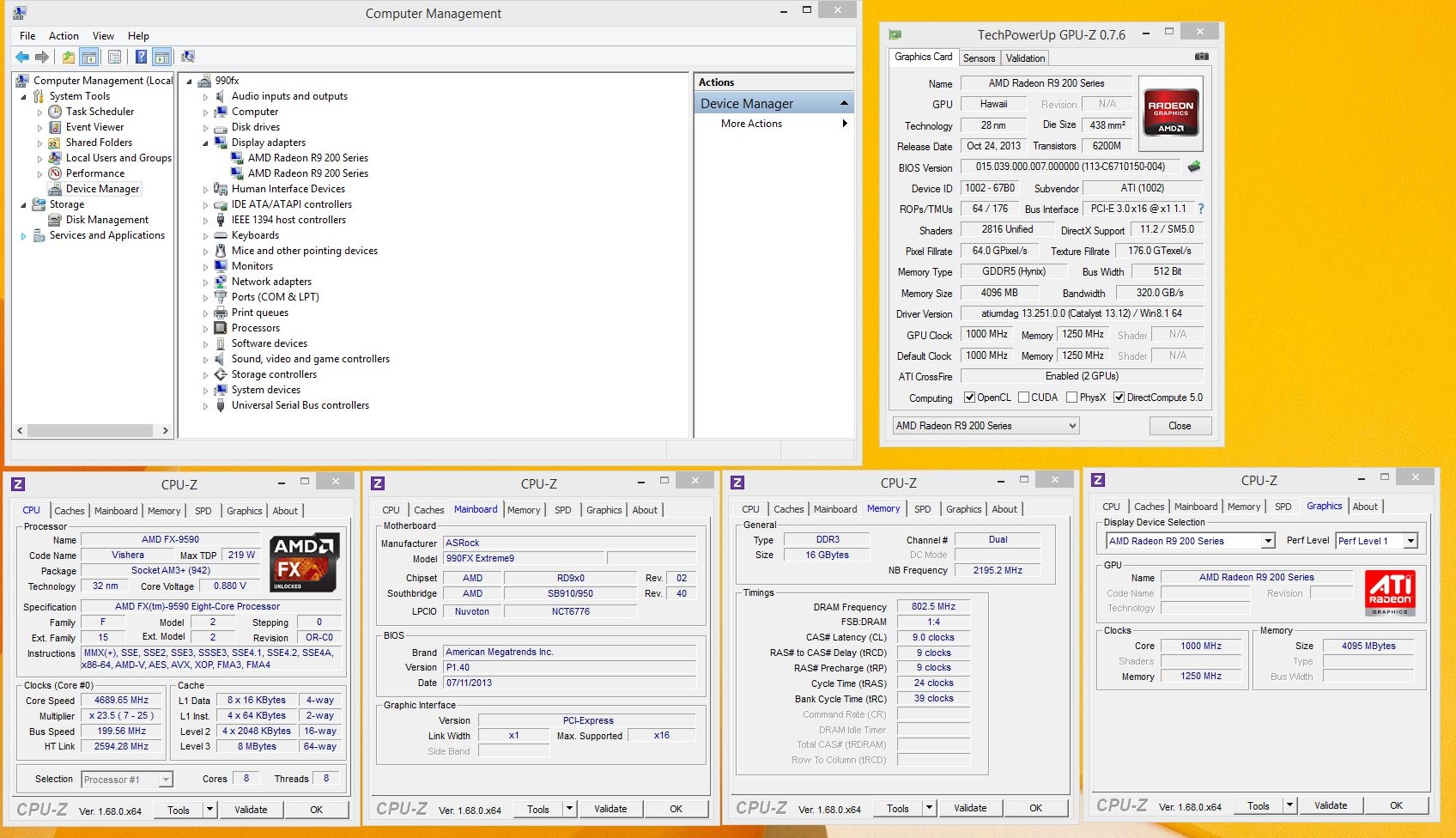
Task: Toggle Show/Hide Console Tree toolbar icon
Action: coord(88,57)
